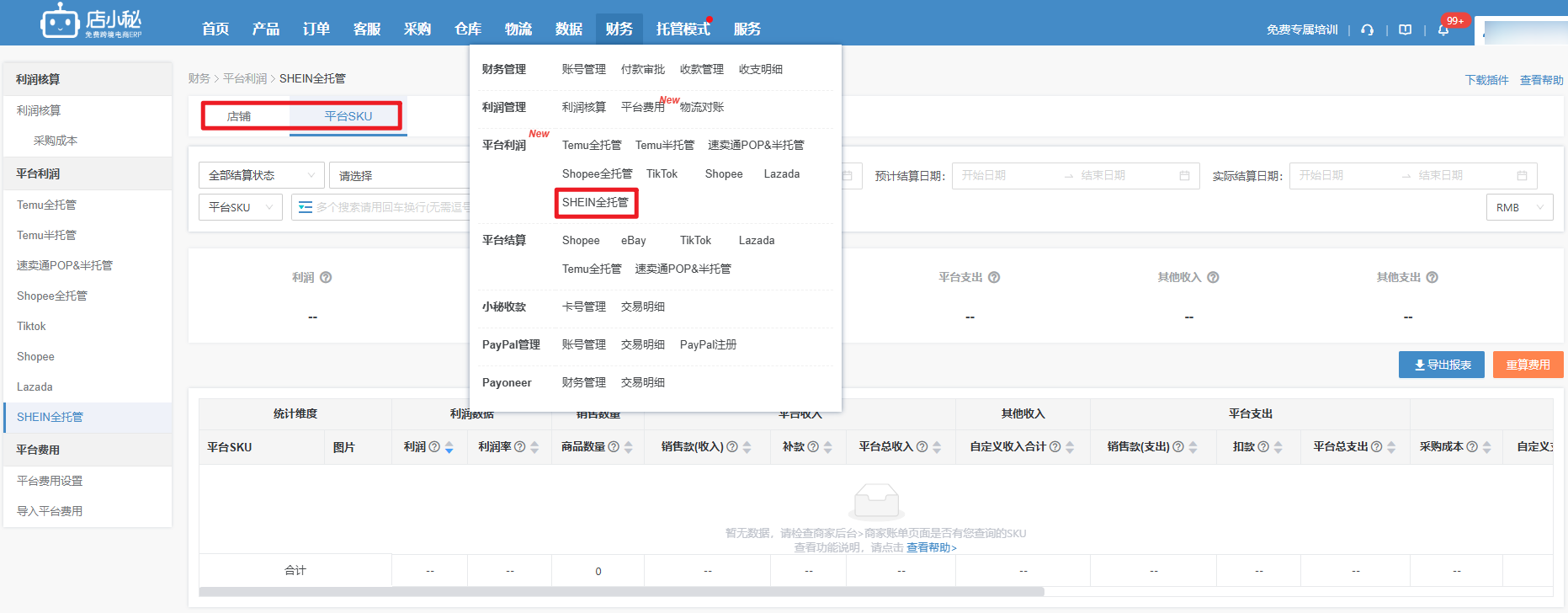Sort the 利润率 column with its arrows
The width and height of the screenshot is (1568, 613).
point(534,447)
